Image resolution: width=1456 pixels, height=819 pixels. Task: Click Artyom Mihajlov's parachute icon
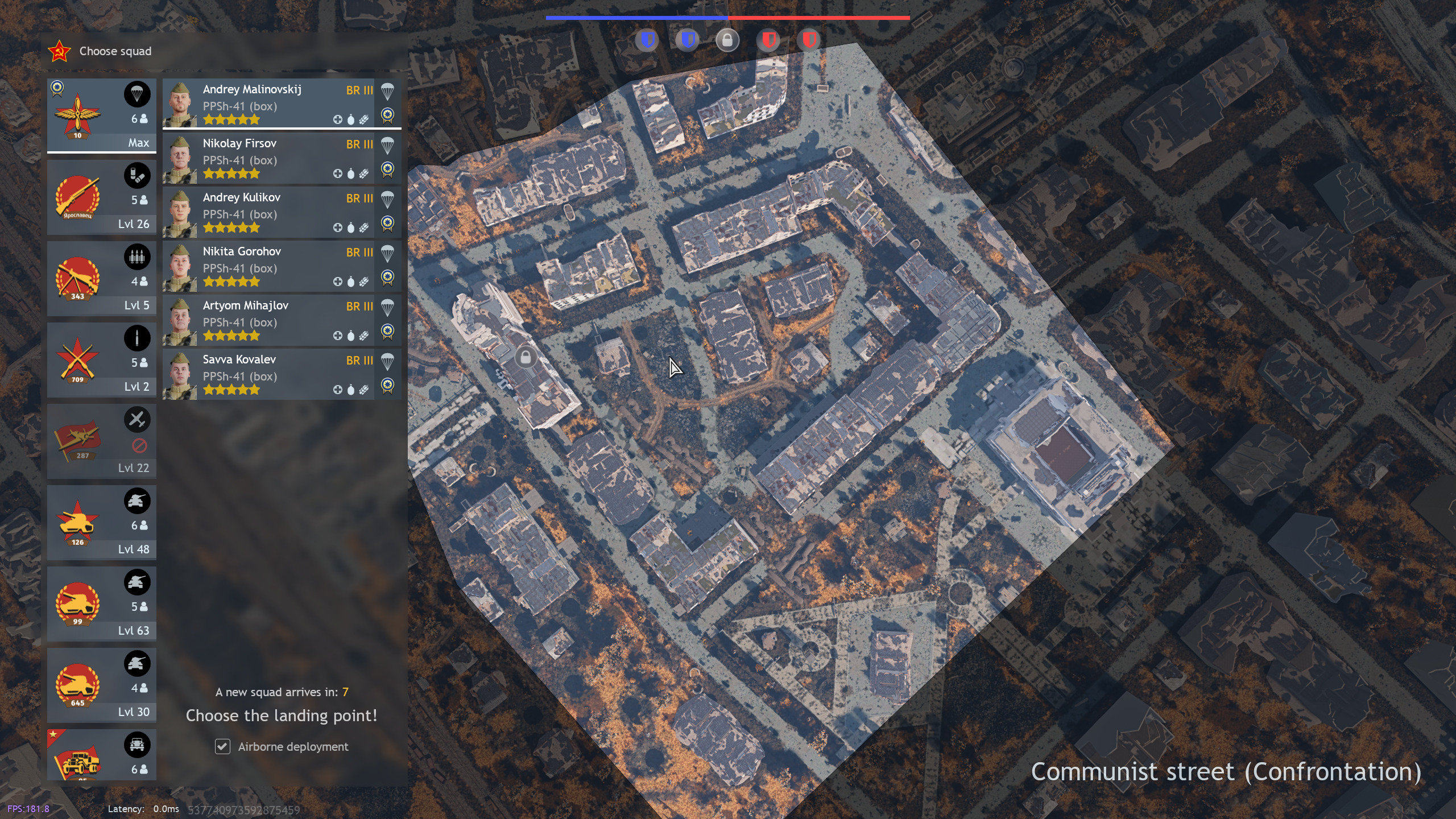(387, 307)
